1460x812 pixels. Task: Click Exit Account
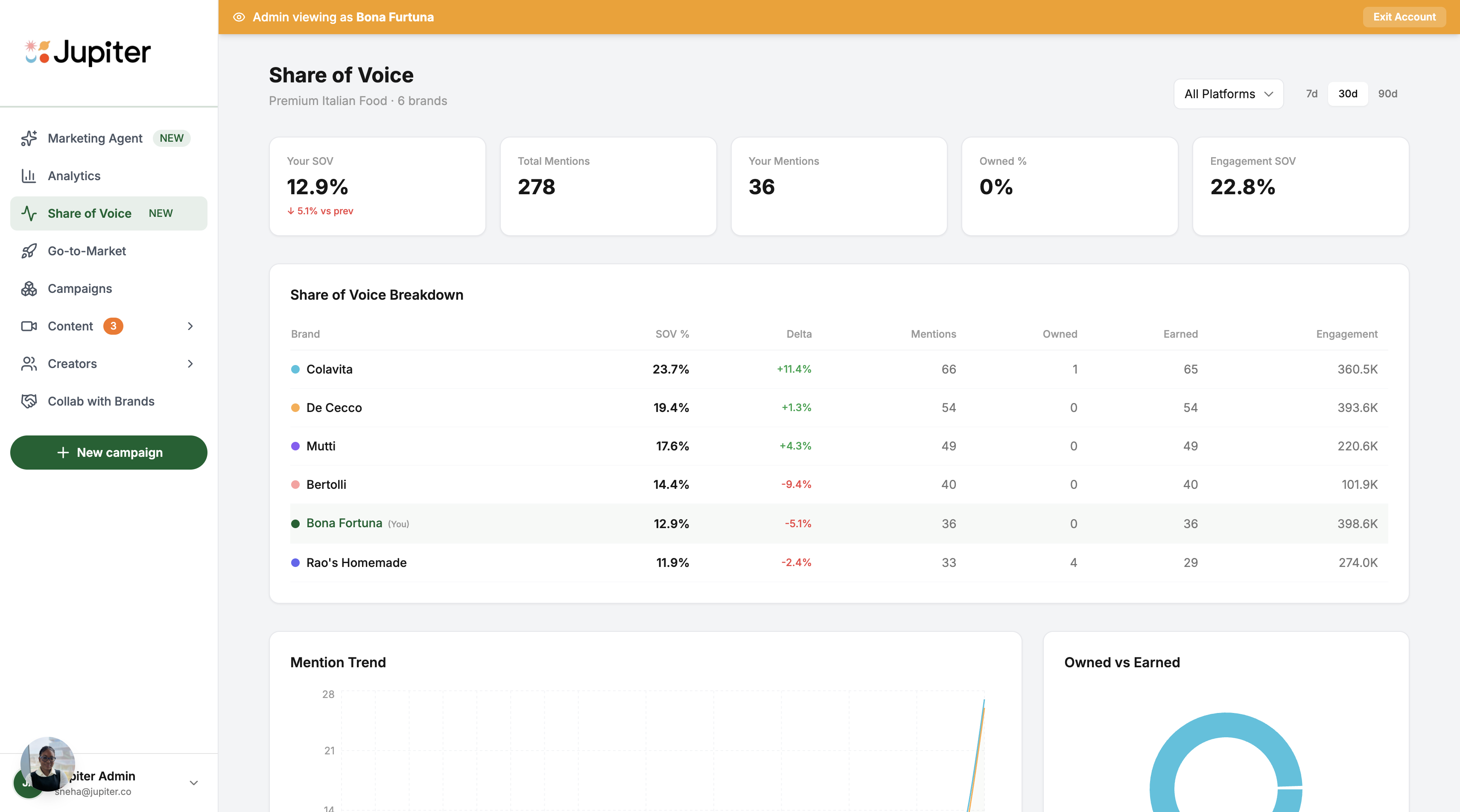(1404, 16)
